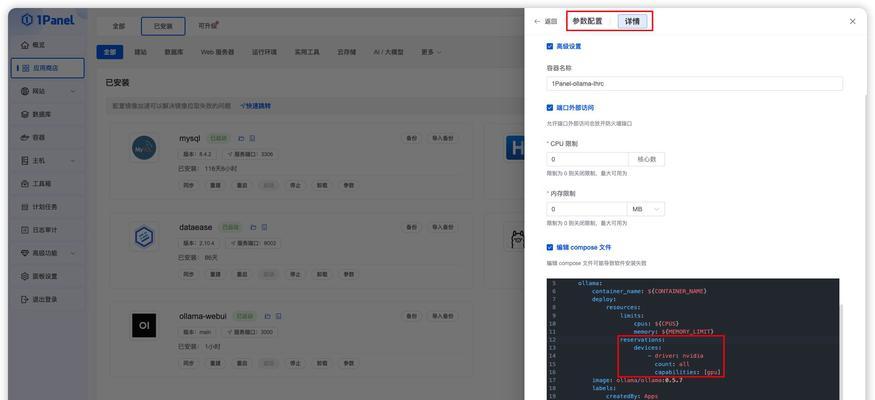Switch to the 详情 details tab in drawer
Viewport: 875px width, 400px height.
coord(632,21)
